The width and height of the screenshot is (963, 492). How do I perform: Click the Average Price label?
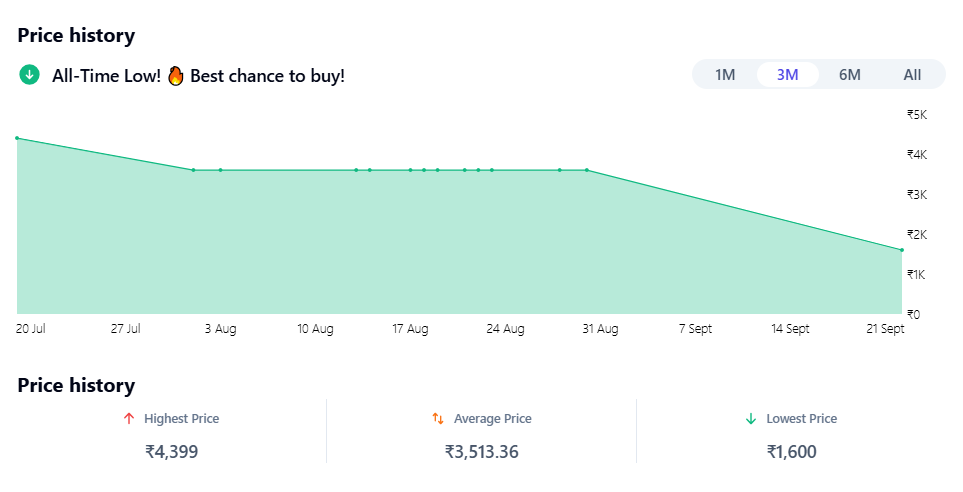pyautogui.click(x=492, y=419)
